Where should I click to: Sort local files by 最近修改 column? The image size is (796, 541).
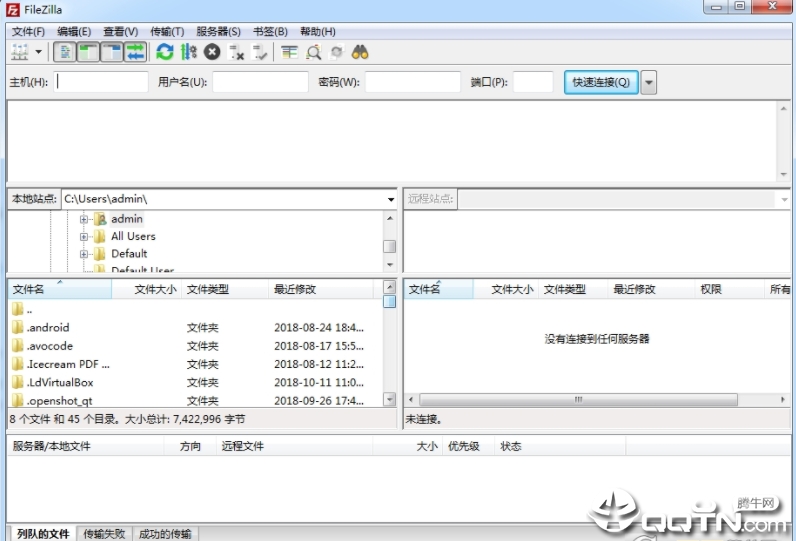click(x=321, y=289)
